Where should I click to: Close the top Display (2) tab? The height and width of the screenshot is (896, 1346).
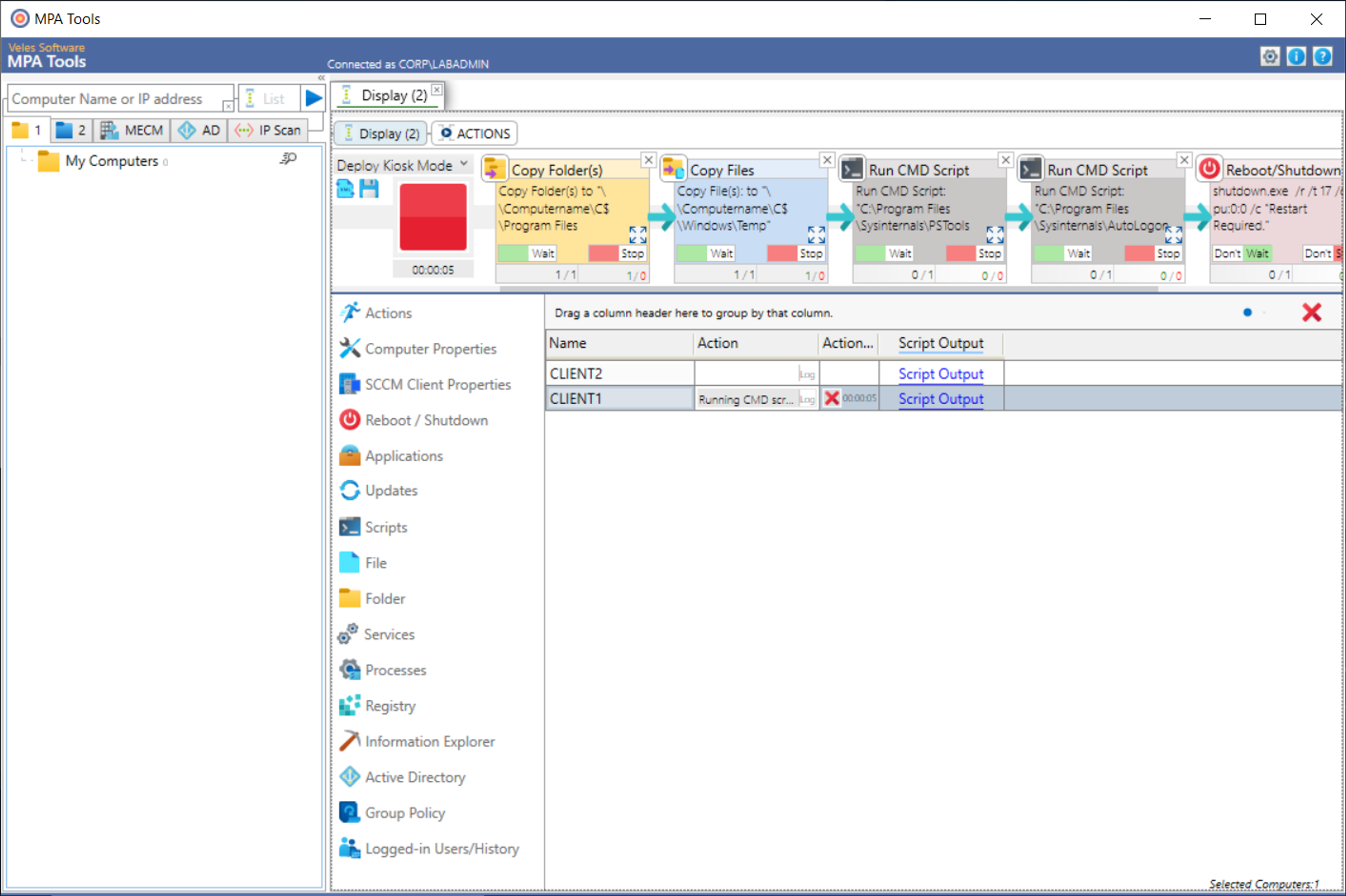coord(437,89)
